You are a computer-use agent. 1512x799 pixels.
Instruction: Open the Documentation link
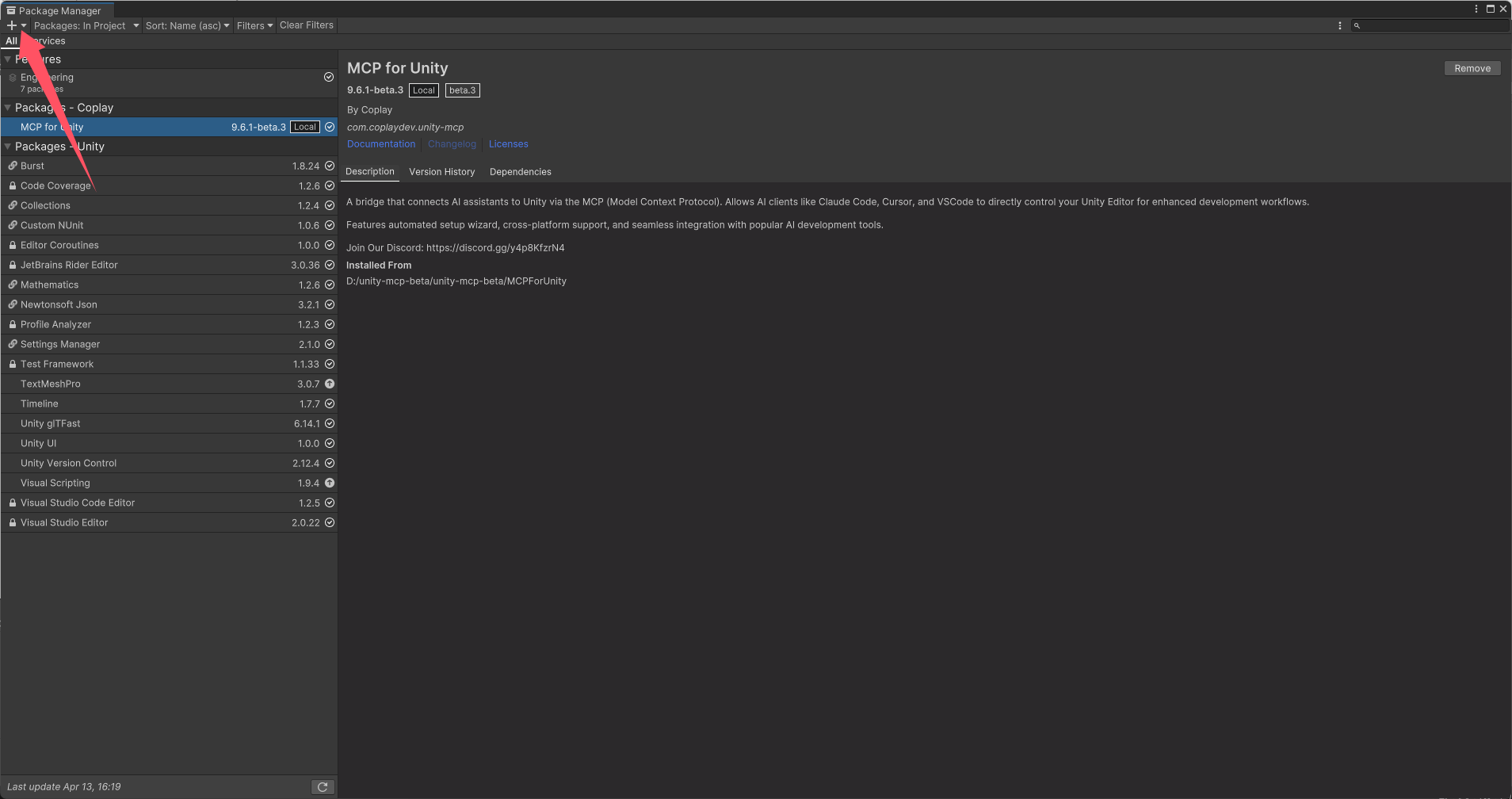[x=381, y=144]
